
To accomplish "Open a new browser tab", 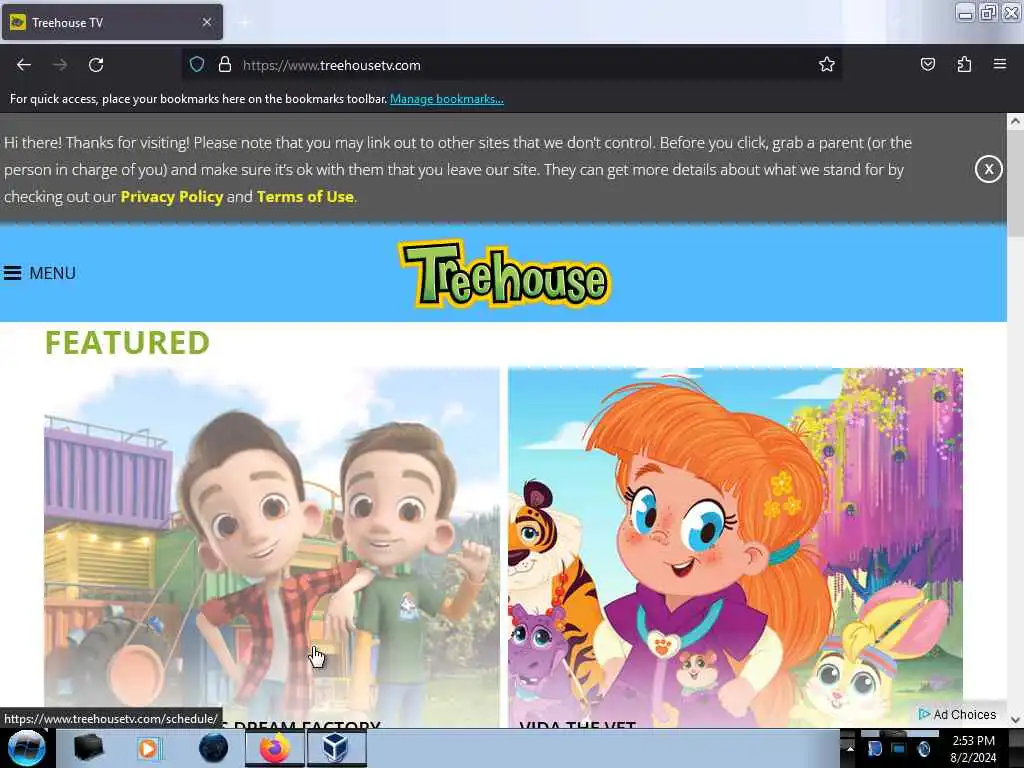I will [x=244, y=23].
